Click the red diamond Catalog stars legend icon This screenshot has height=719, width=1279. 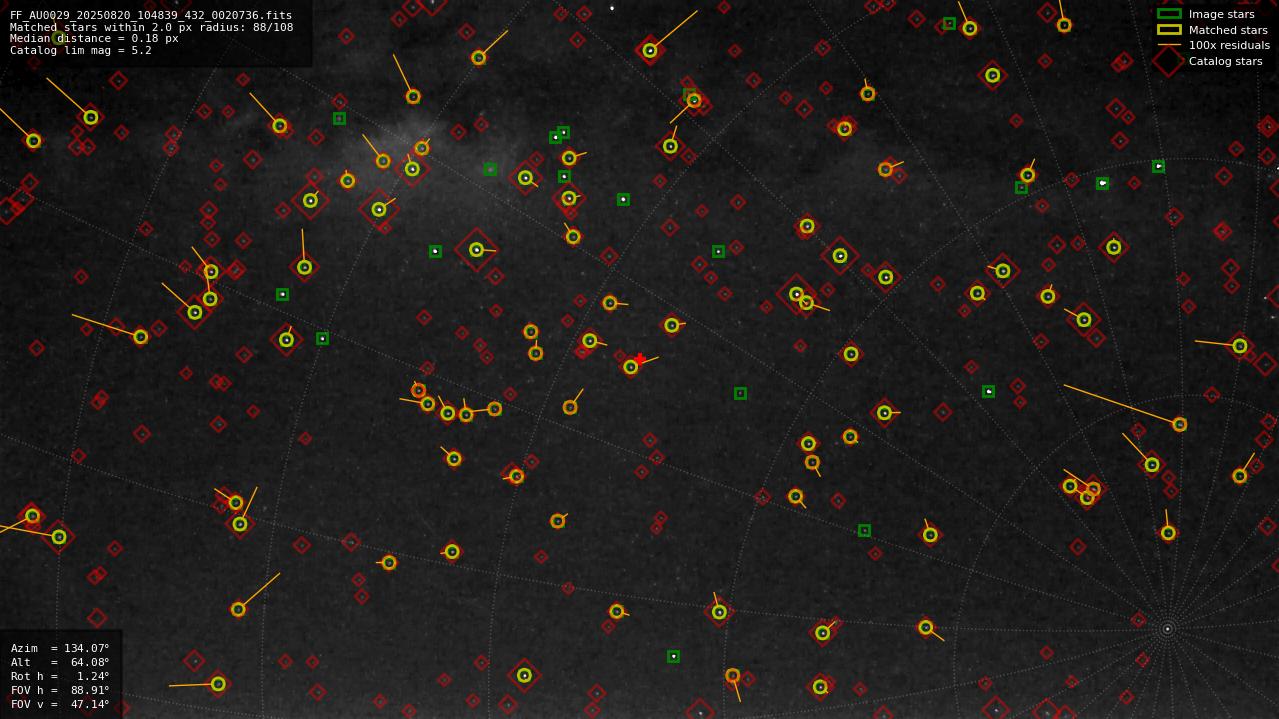(1169, 61)
